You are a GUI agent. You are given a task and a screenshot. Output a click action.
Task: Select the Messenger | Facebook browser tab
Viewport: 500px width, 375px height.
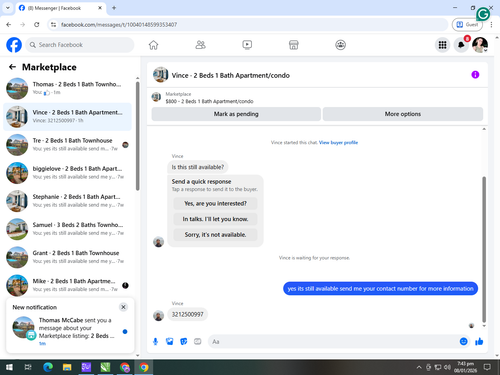point(61,8)
